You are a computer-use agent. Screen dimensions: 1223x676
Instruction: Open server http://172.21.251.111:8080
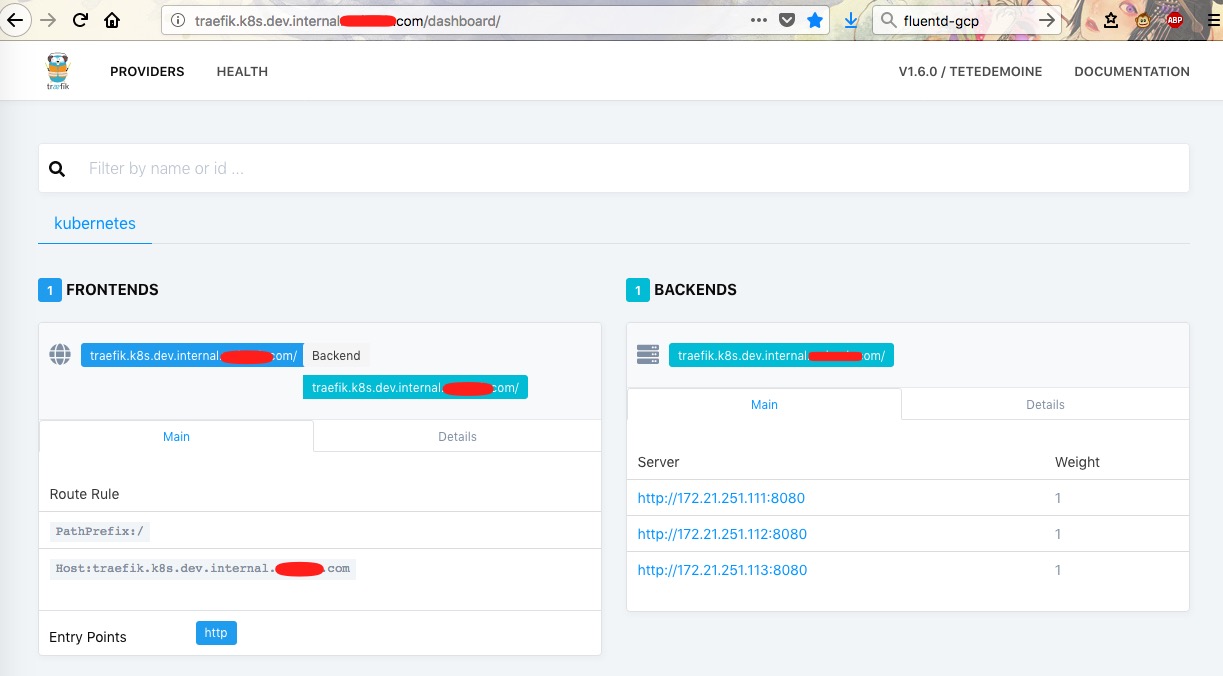click(721, 498)
